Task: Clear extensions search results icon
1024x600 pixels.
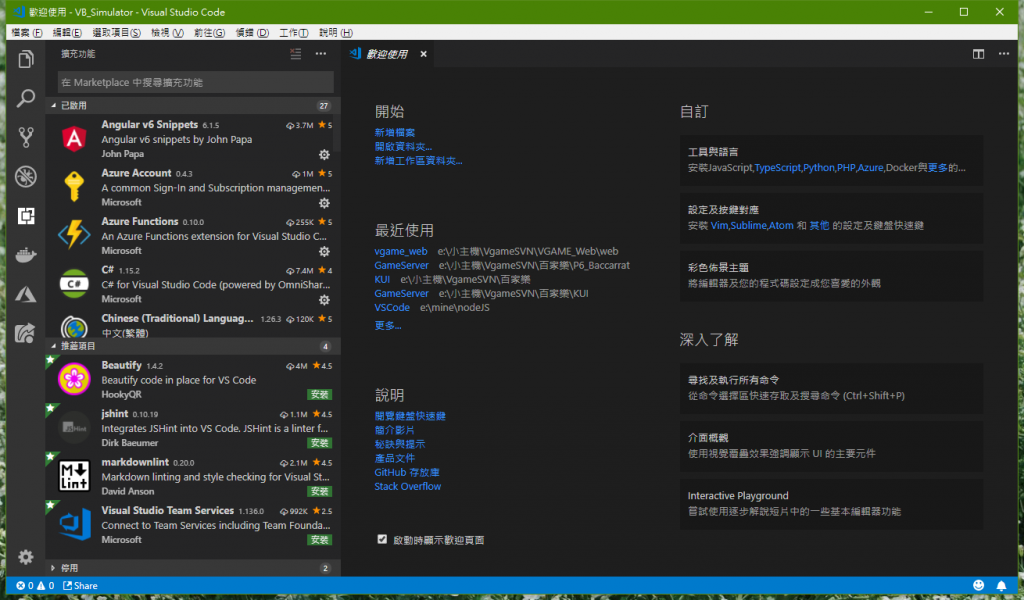Action: click(x=296, y=54)
